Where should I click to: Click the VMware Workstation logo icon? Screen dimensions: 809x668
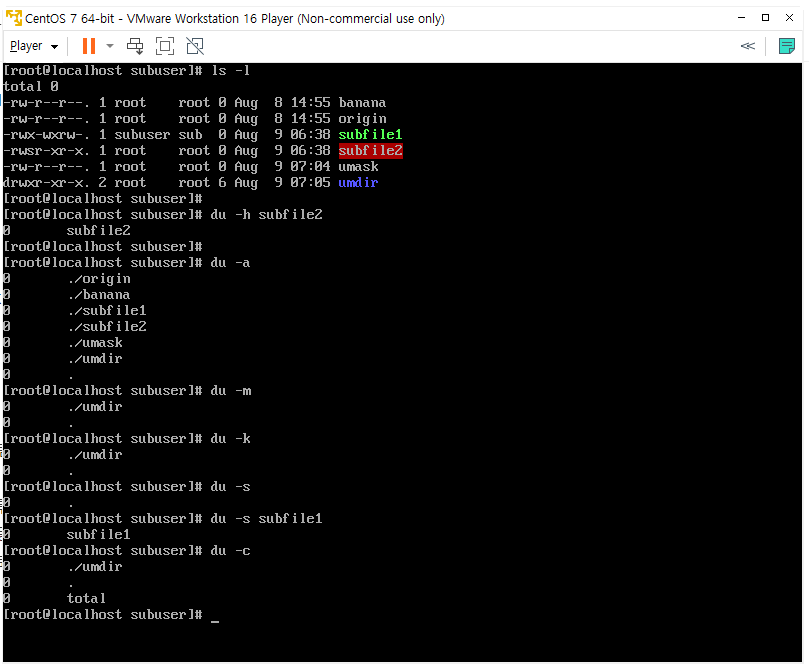click(14, 18)
